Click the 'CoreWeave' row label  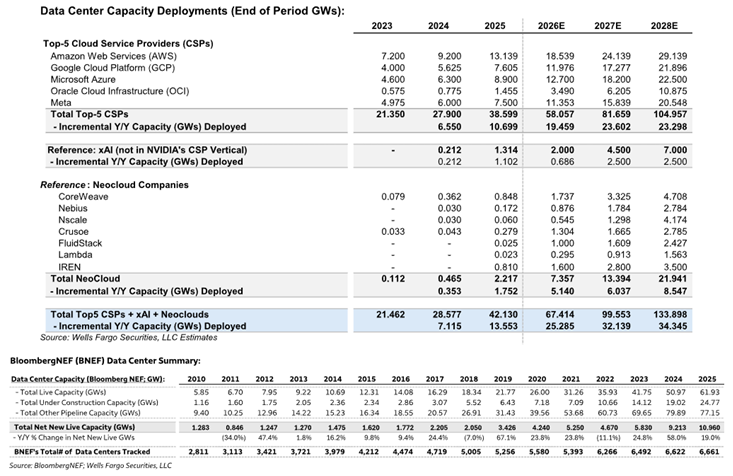point(83,197)
